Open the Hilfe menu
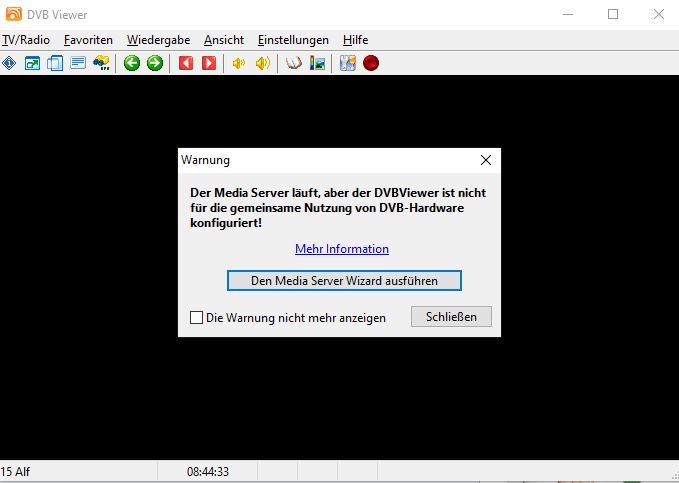Screen dimensions: 679x483 pyautogui.click(x=356, y=40)
